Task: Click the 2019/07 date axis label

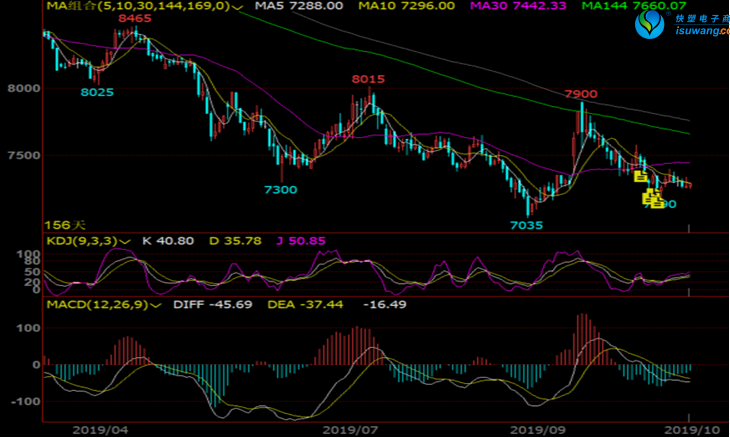Action: 350,430
